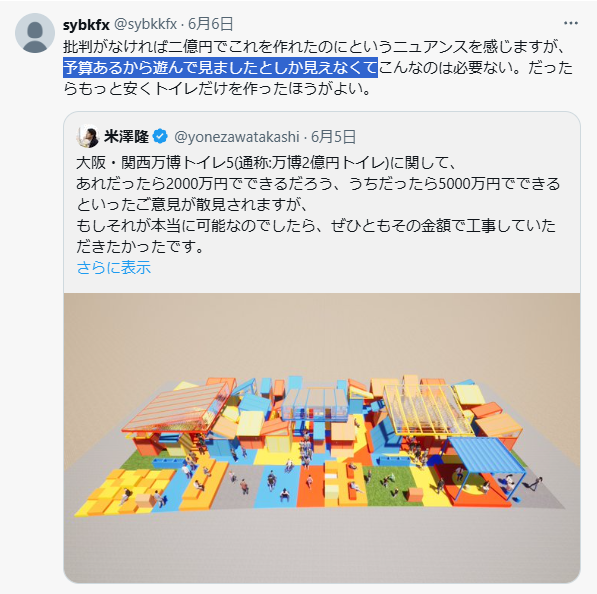Screen dimensions: 597x594
Task: Open the quoted tweet text about 万博2億円トイレ
Action: click(318, 204)
